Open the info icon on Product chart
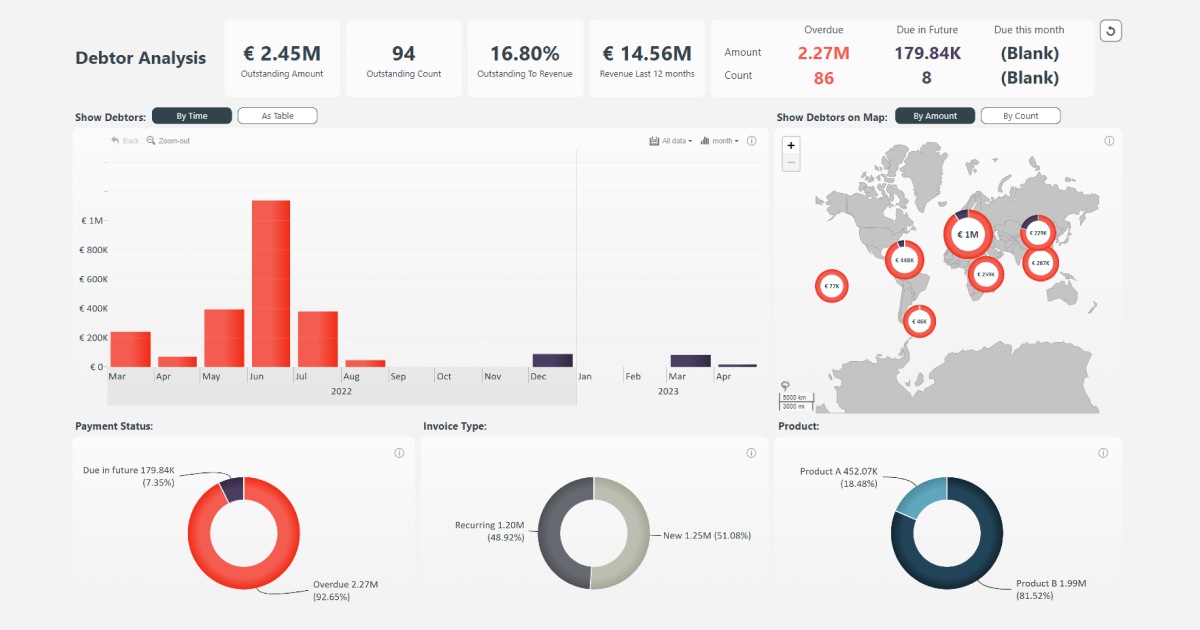Viewport: 1200px width, 630px height. tap(1103, 453)
